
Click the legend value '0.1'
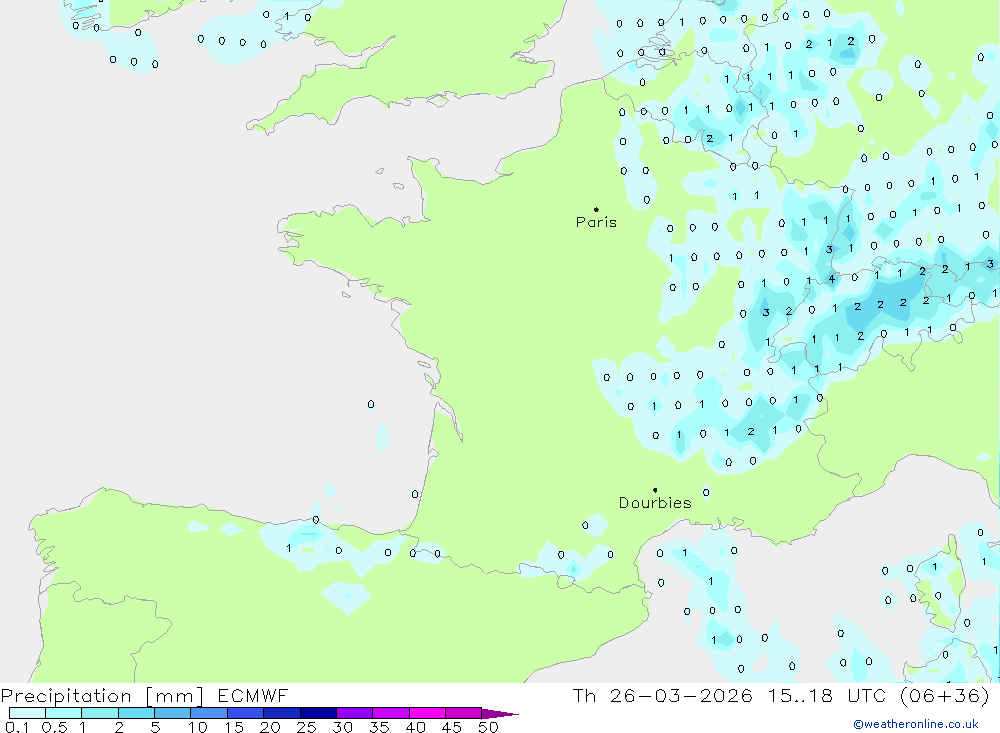(17, 727)
